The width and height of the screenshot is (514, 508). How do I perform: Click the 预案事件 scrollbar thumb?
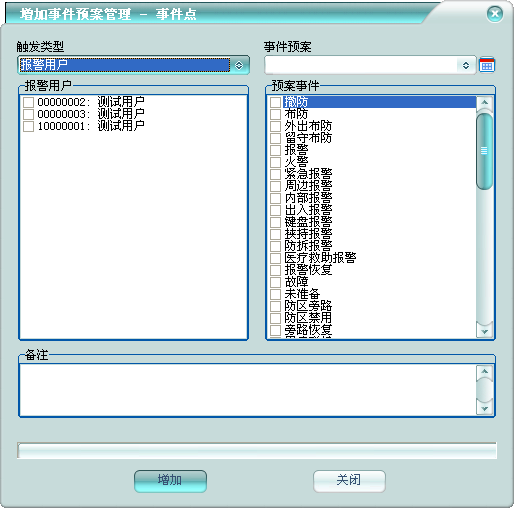click(485, 151)
